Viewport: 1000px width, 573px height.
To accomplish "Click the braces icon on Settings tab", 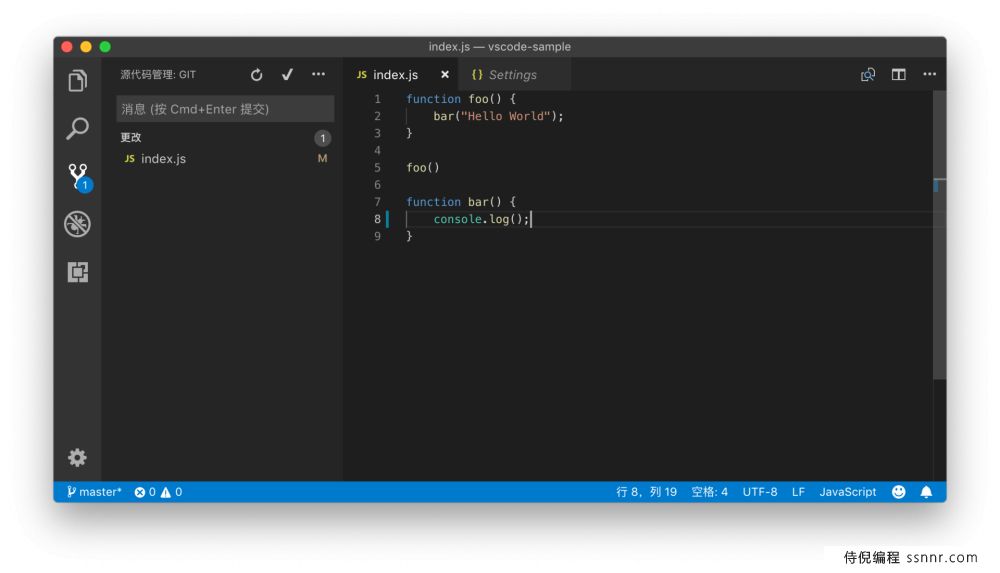I will click(x=476, y=75).
